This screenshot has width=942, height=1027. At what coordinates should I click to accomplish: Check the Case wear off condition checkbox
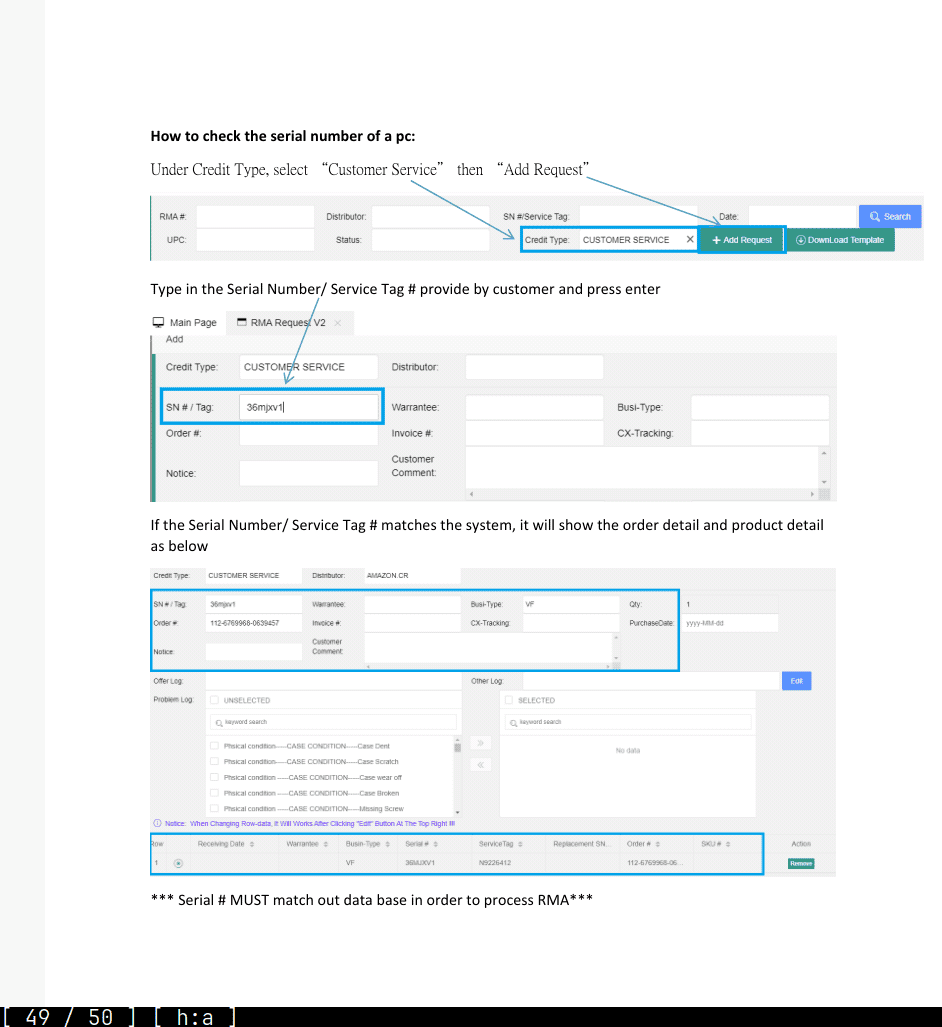[214, 777]
